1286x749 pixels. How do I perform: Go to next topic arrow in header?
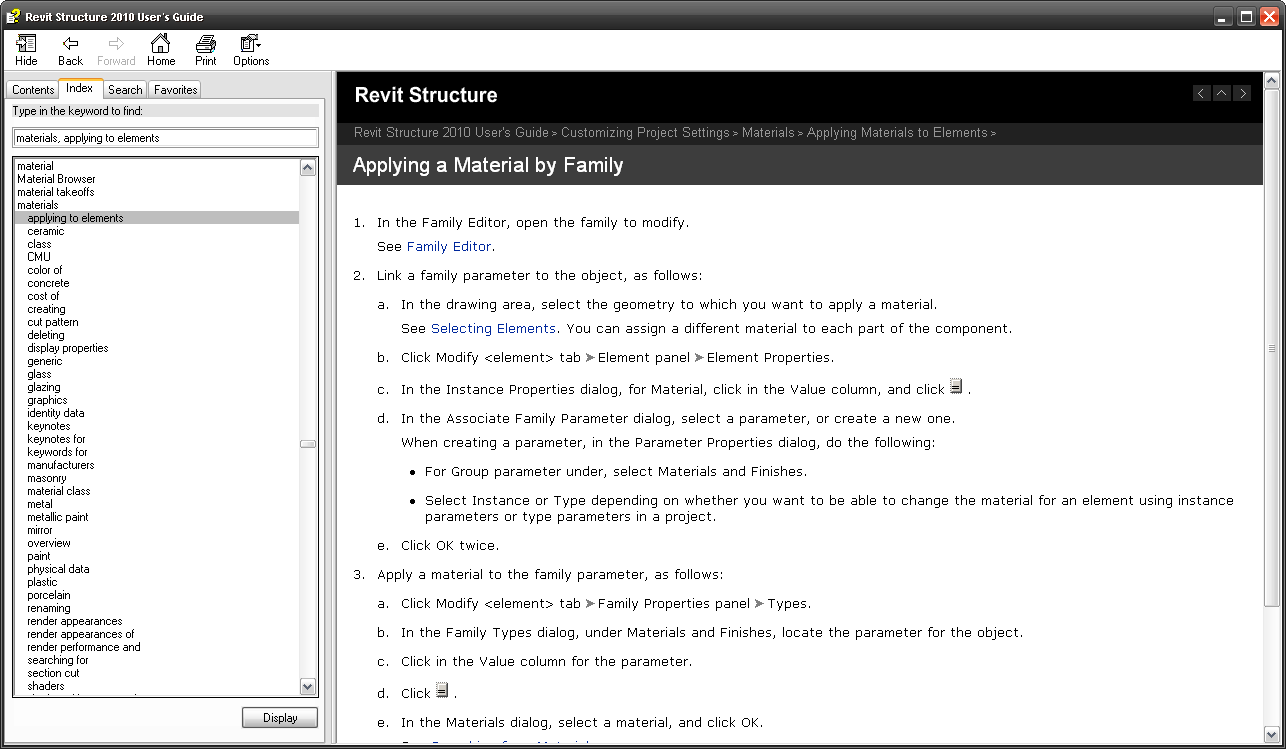(x=1242, y=93)
